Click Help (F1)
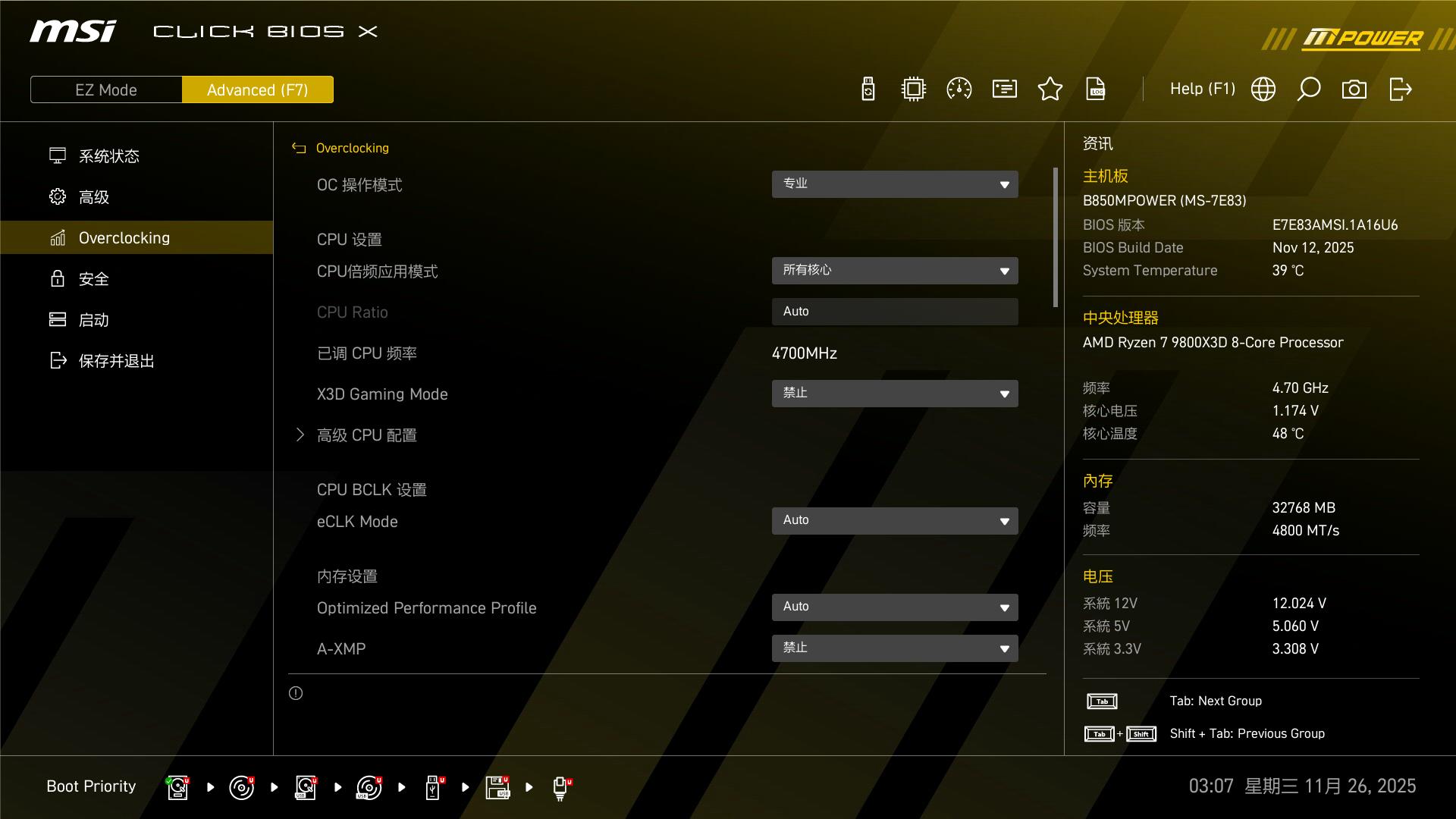Image resolution: width=1456 pixels, height=819 pixels. 1202,89
